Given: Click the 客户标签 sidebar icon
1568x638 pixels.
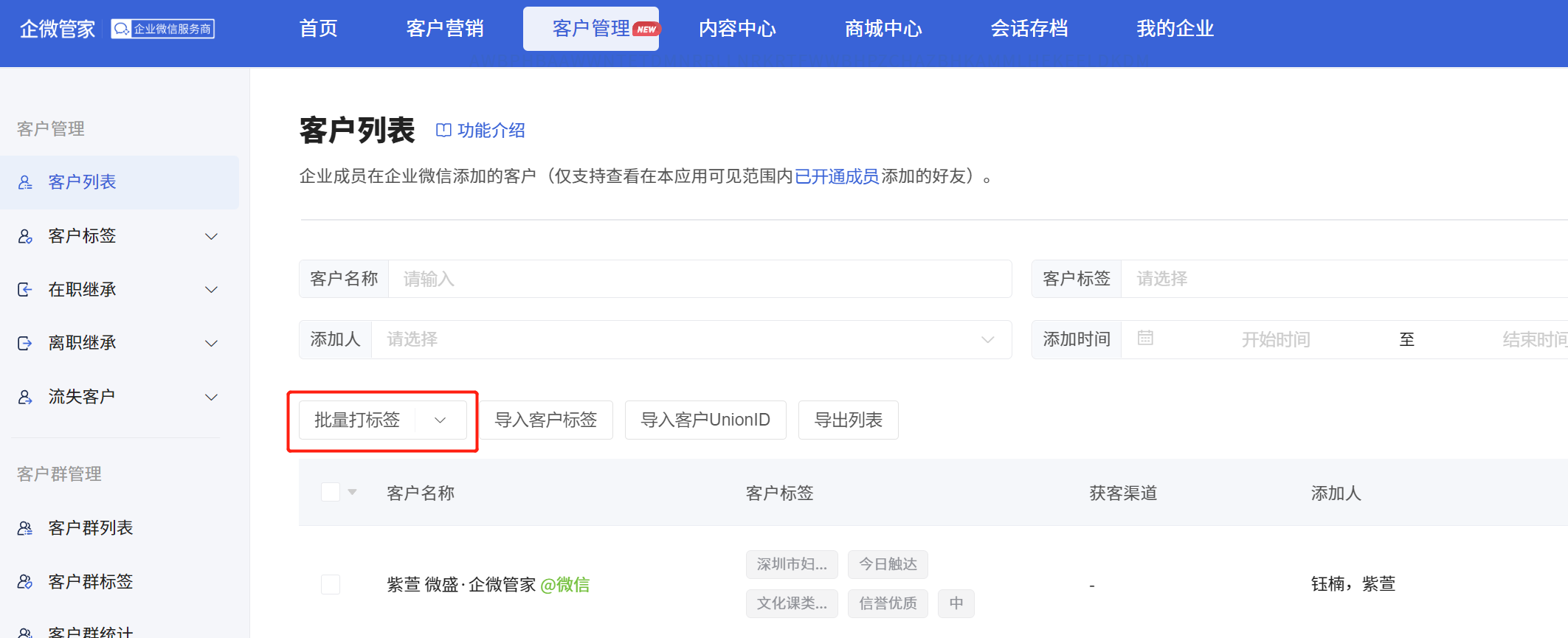Looking at the screenshot, I should click(x=25, y=236).
